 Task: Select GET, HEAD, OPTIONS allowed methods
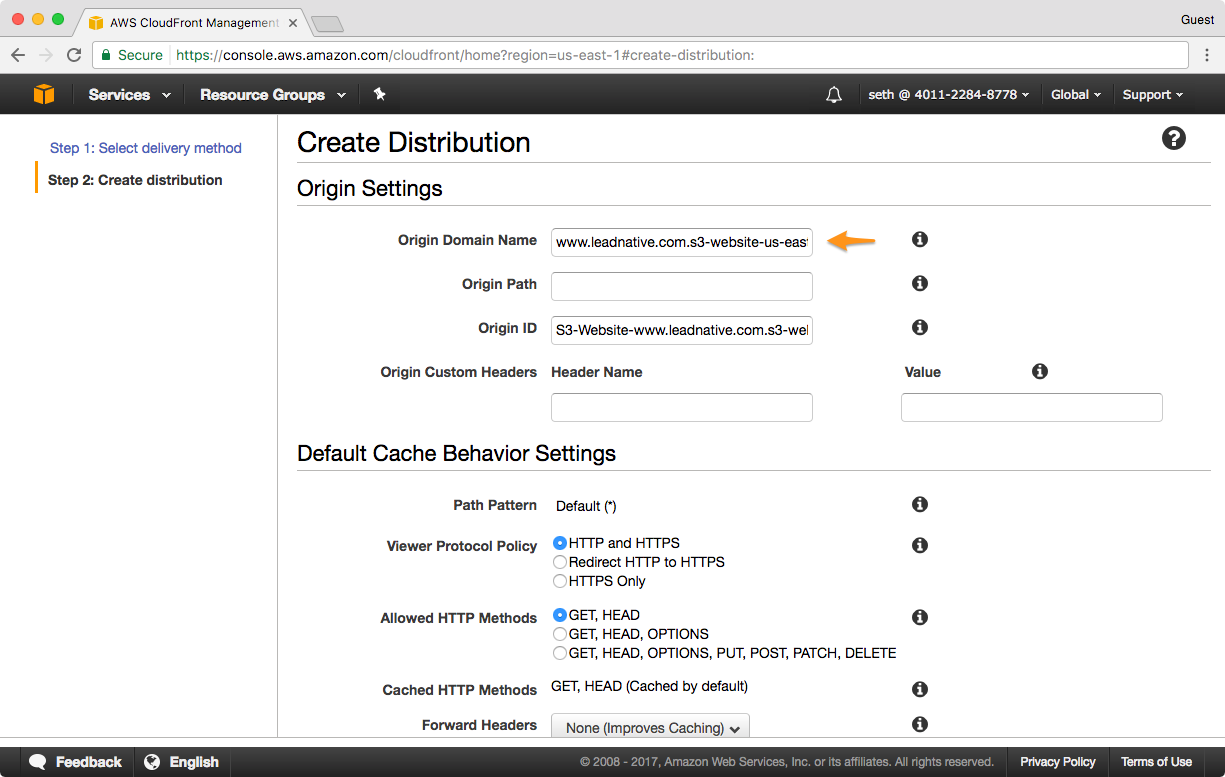[560, 634]
